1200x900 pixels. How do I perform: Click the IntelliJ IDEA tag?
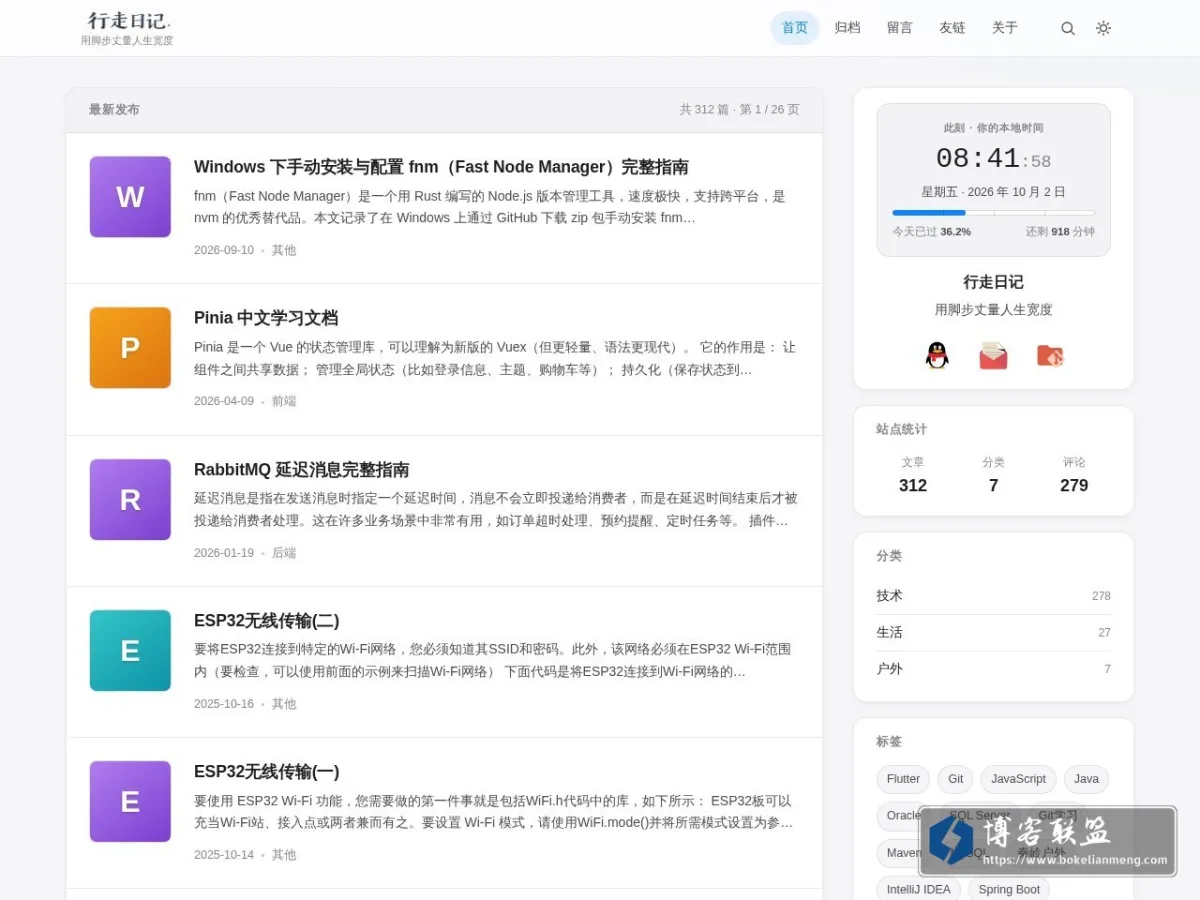click(919, 889)
